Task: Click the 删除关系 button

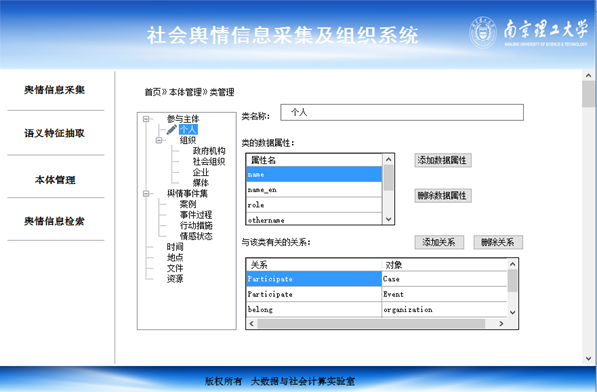Action: (x=498, y=242)
